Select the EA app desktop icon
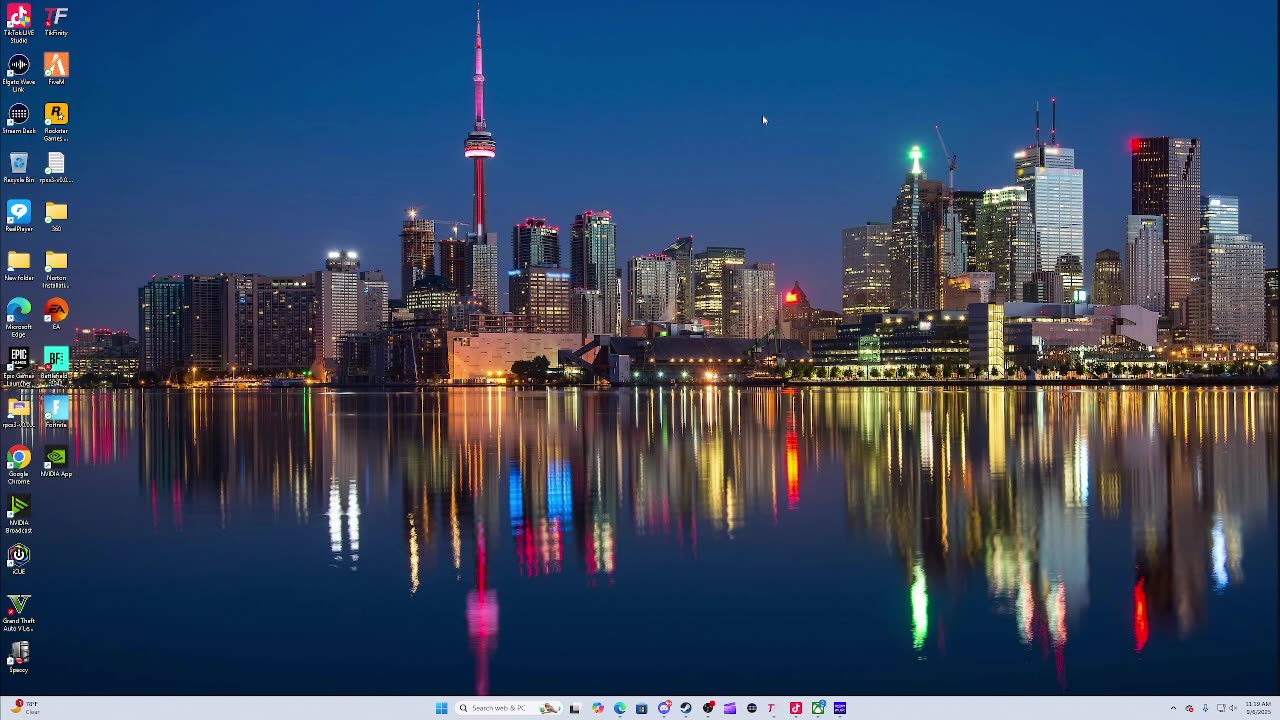The height and width of the screenshot is (720, 1280). click(56, 314)
